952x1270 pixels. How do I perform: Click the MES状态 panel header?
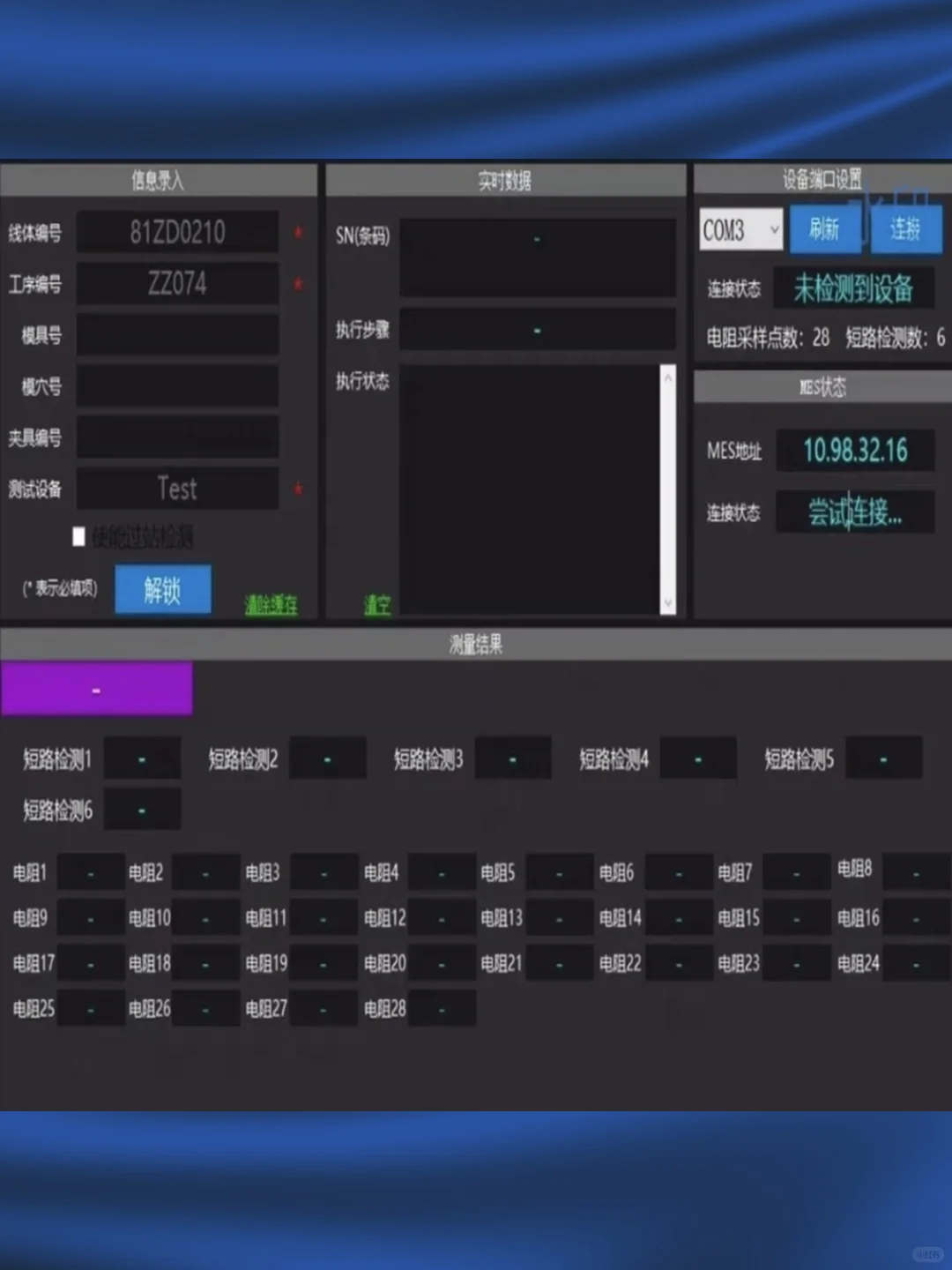(822, 386)
